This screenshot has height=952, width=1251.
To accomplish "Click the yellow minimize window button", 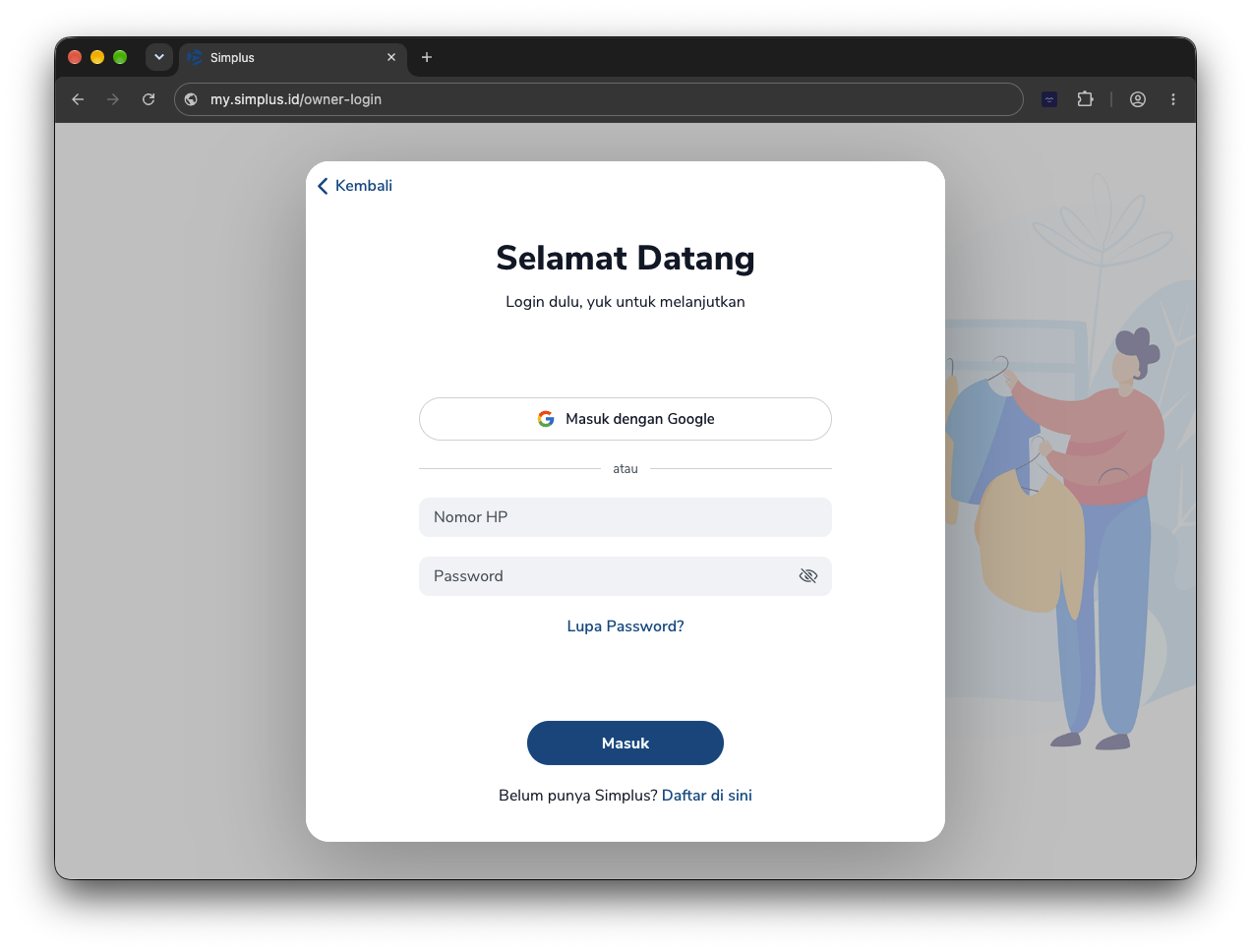I will 97,57.
